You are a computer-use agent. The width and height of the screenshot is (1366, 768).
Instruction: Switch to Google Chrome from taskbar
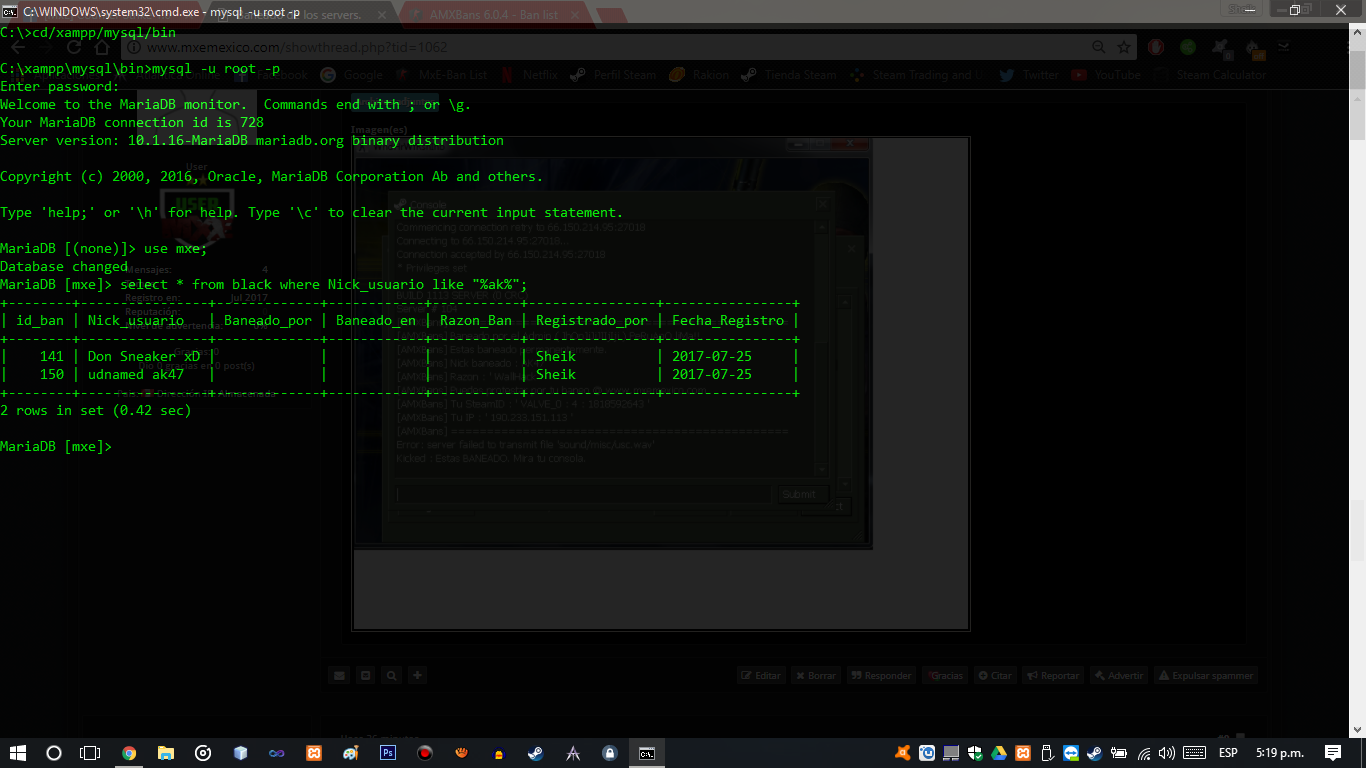coord(129,753)
